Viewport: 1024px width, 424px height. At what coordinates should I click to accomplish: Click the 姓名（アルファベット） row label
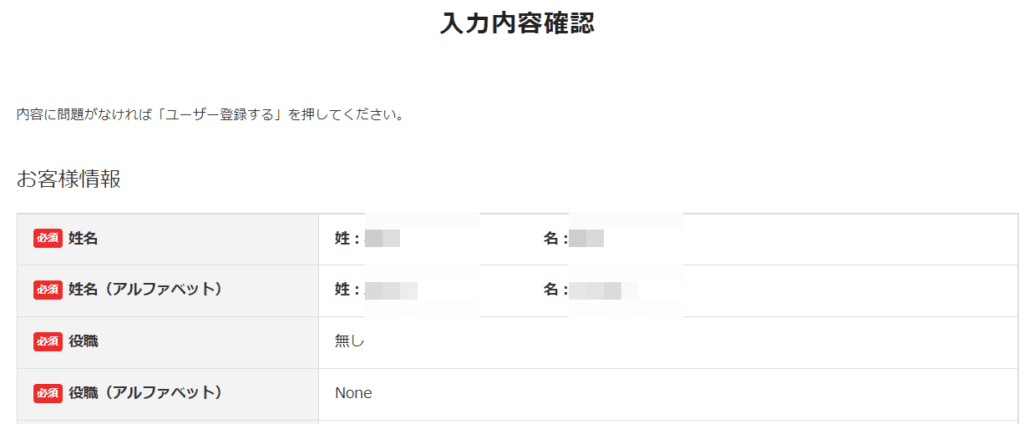[145, 289]
